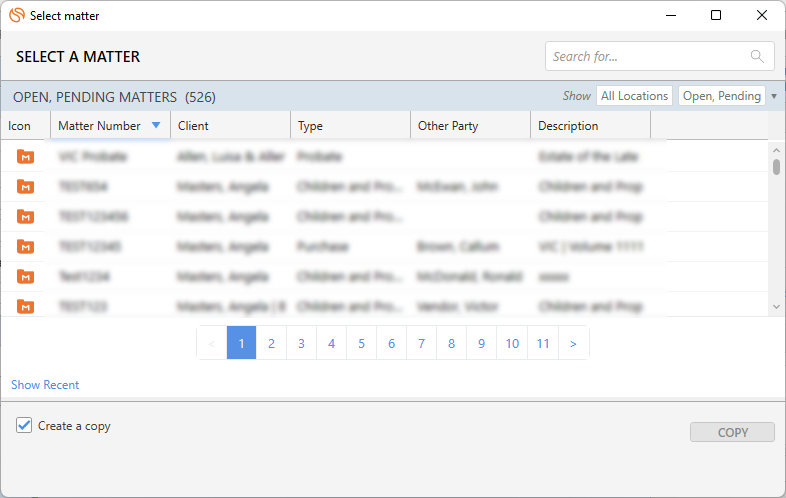Click the Show Recent link

[x=45, y=385]
